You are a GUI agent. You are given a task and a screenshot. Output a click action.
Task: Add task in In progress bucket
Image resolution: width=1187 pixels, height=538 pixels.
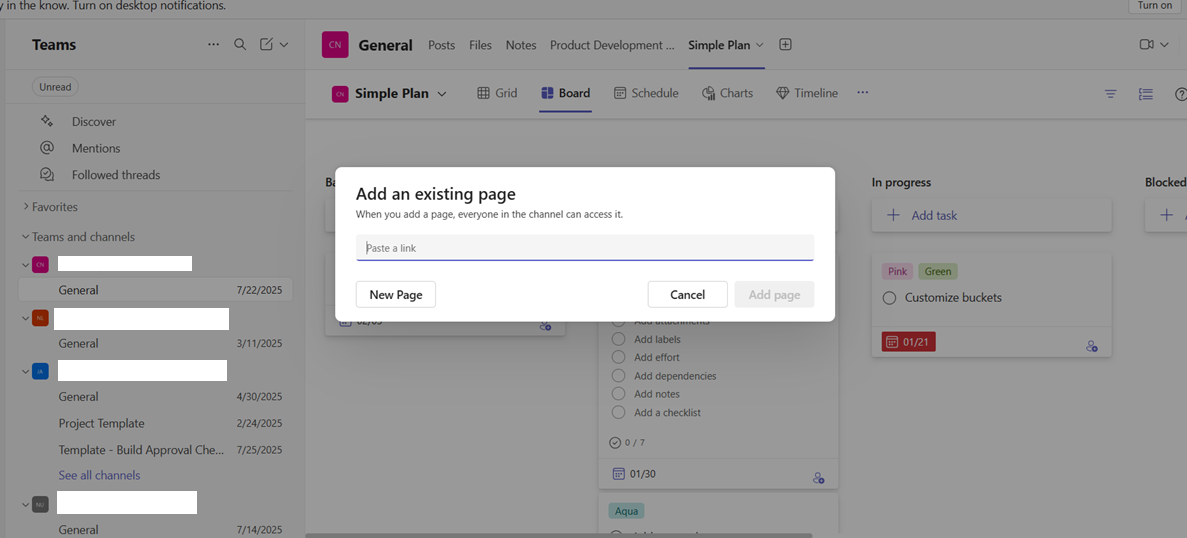[992, 216]
